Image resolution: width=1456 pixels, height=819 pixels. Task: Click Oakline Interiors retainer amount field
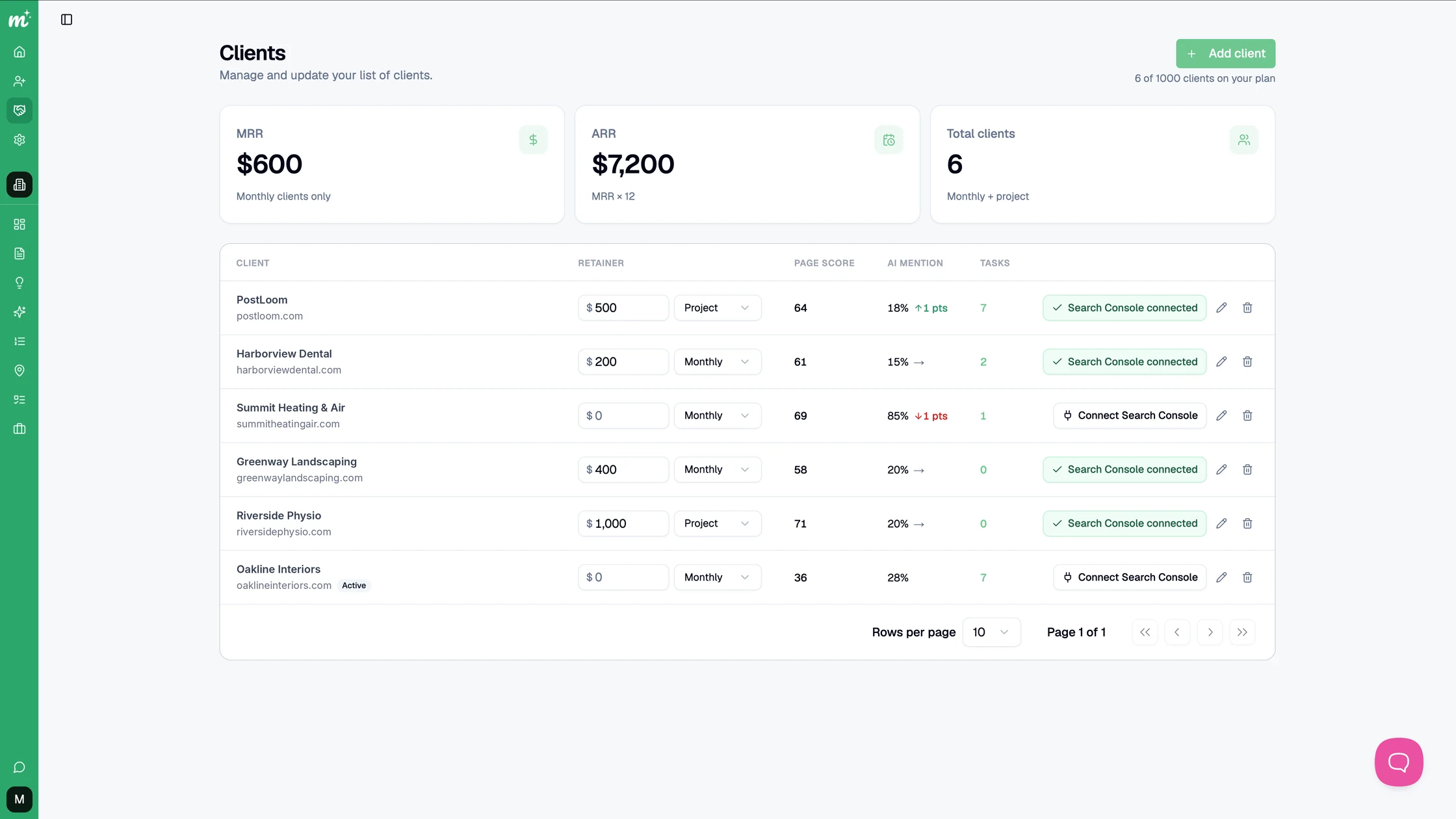click(x=623, y=577)
